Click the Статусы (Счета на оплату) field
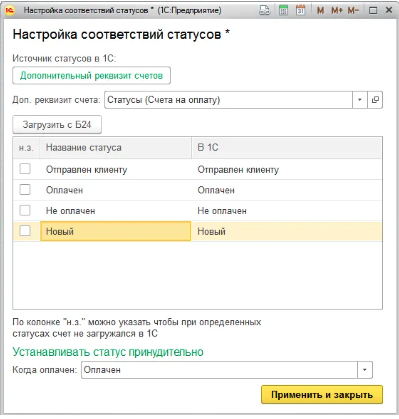Image resolution: width=399 pixels, height=419 pixels. coord(228,100)
